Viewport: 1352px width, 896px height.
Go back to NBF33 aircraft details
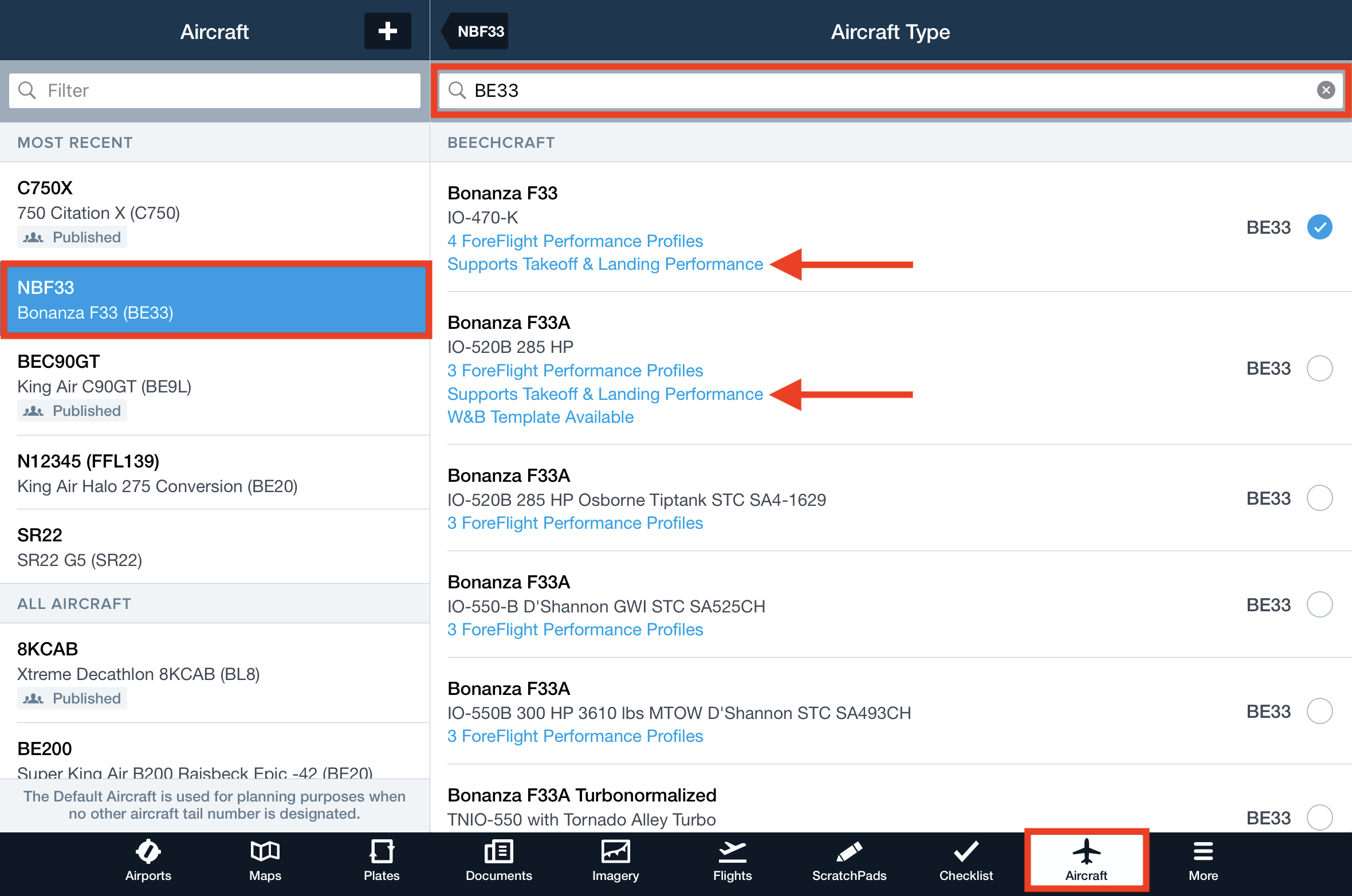tap(474, 31)
